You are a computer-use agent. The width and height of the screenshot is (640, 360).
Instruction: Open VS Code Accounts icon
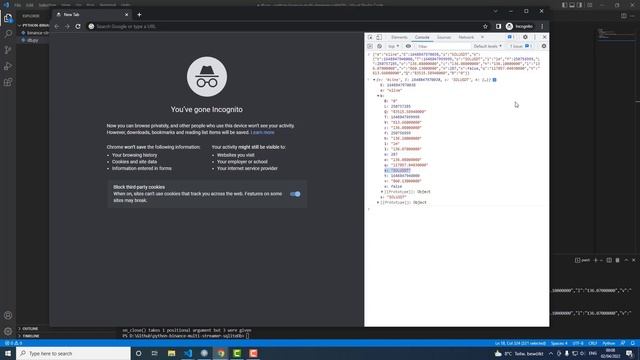(8, 315)
